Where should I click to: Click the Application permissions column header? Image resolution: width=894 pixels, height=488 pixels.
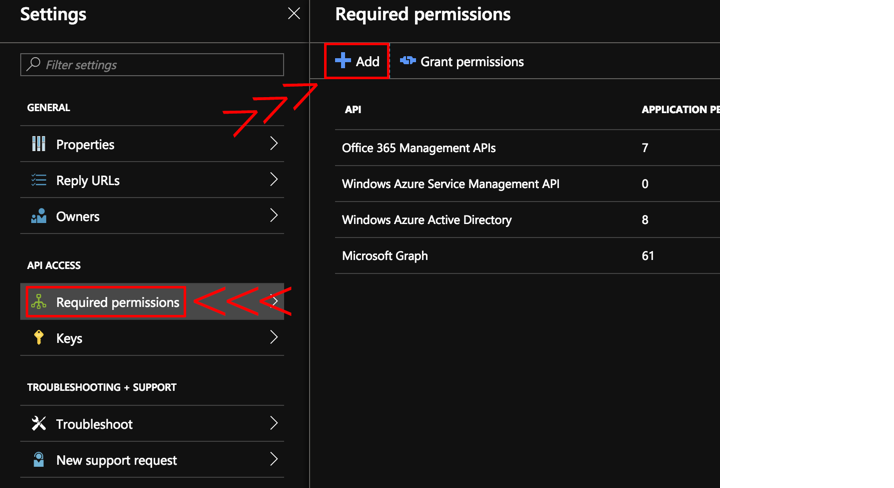coord(680,109)
